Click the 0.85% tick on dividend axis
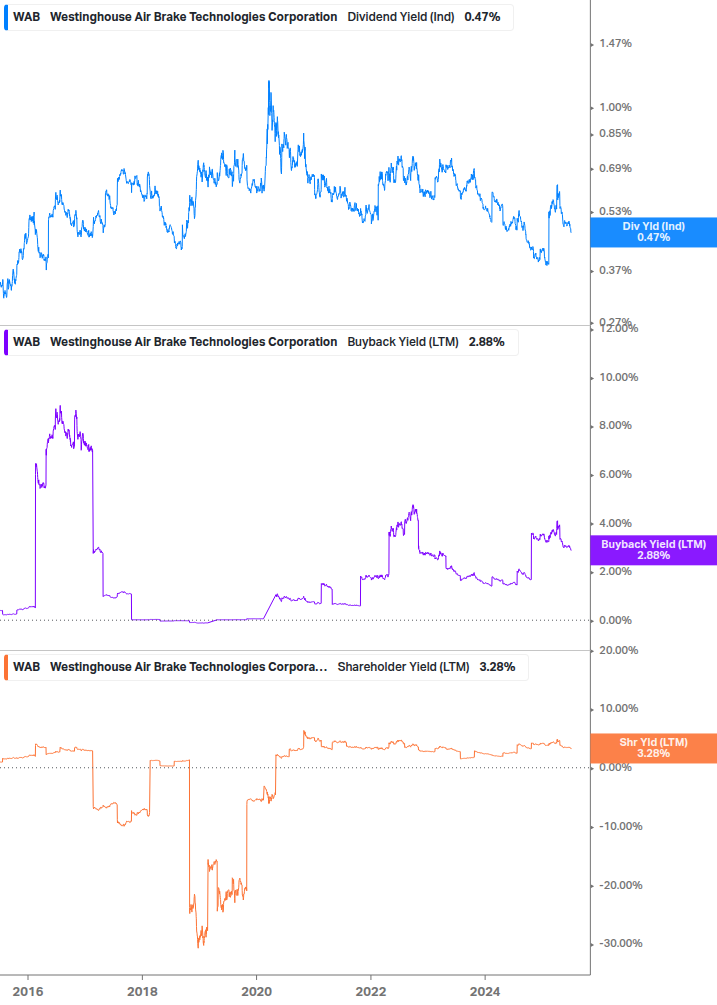The width and height of the screenshot is (717, 1005). click(616, 133)
